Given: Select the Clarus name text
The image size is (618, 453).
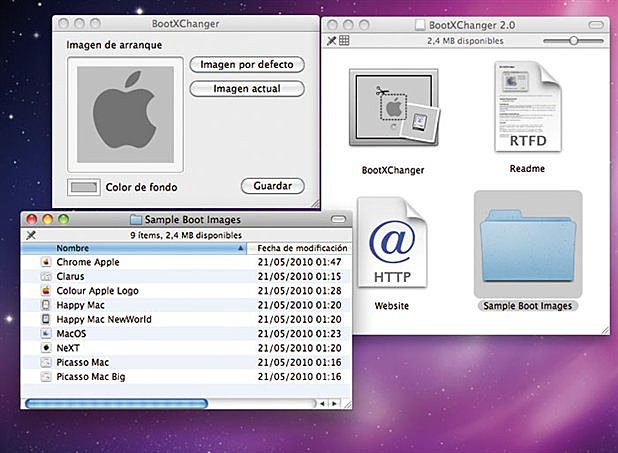Looking at the screenshot, I should click(x=70, y=276).
